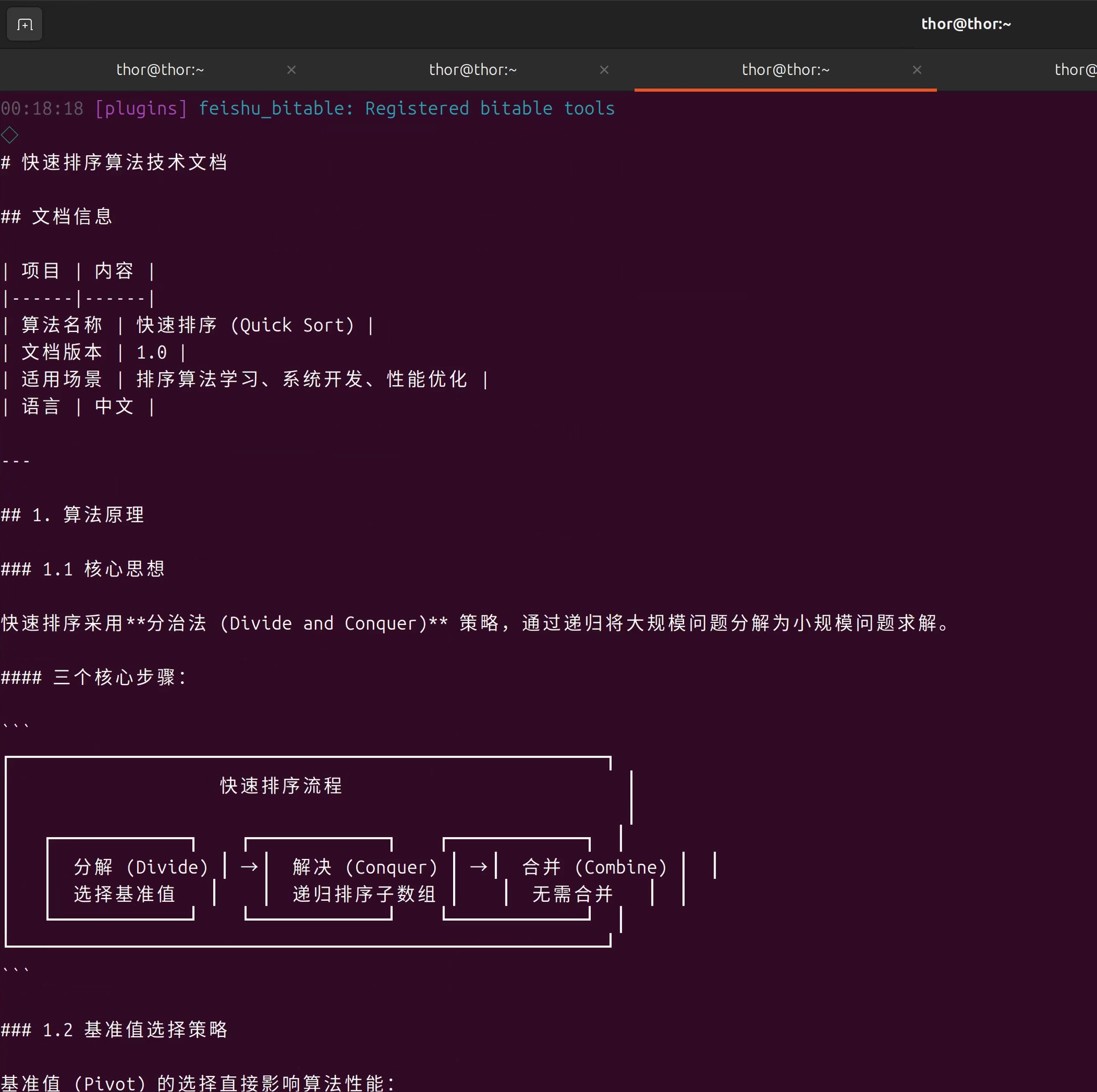Screen dimensions: 1097x1092
Task: Click the arrow between Divide and Conquer boxes
Action: coord(249,867)
